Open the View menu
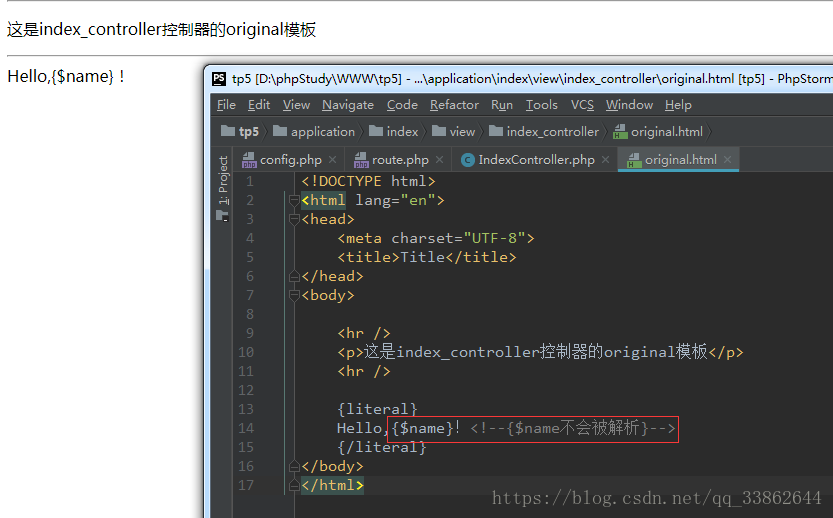 (296, 105)
